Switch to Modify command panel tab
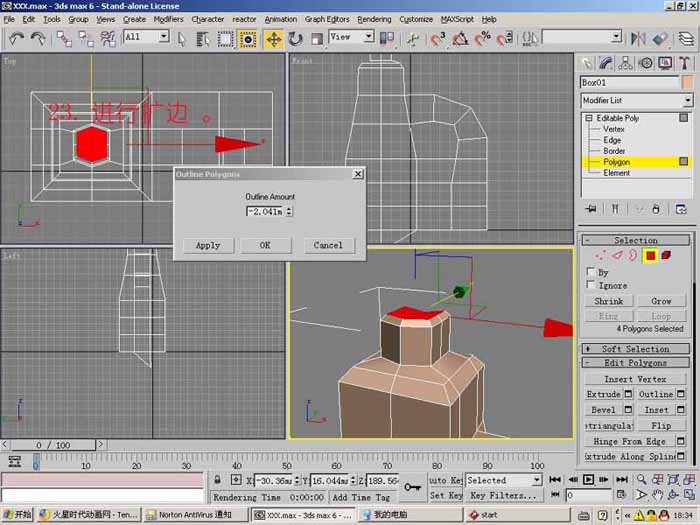This screenshot has width=700, height=525. (606, 63)
